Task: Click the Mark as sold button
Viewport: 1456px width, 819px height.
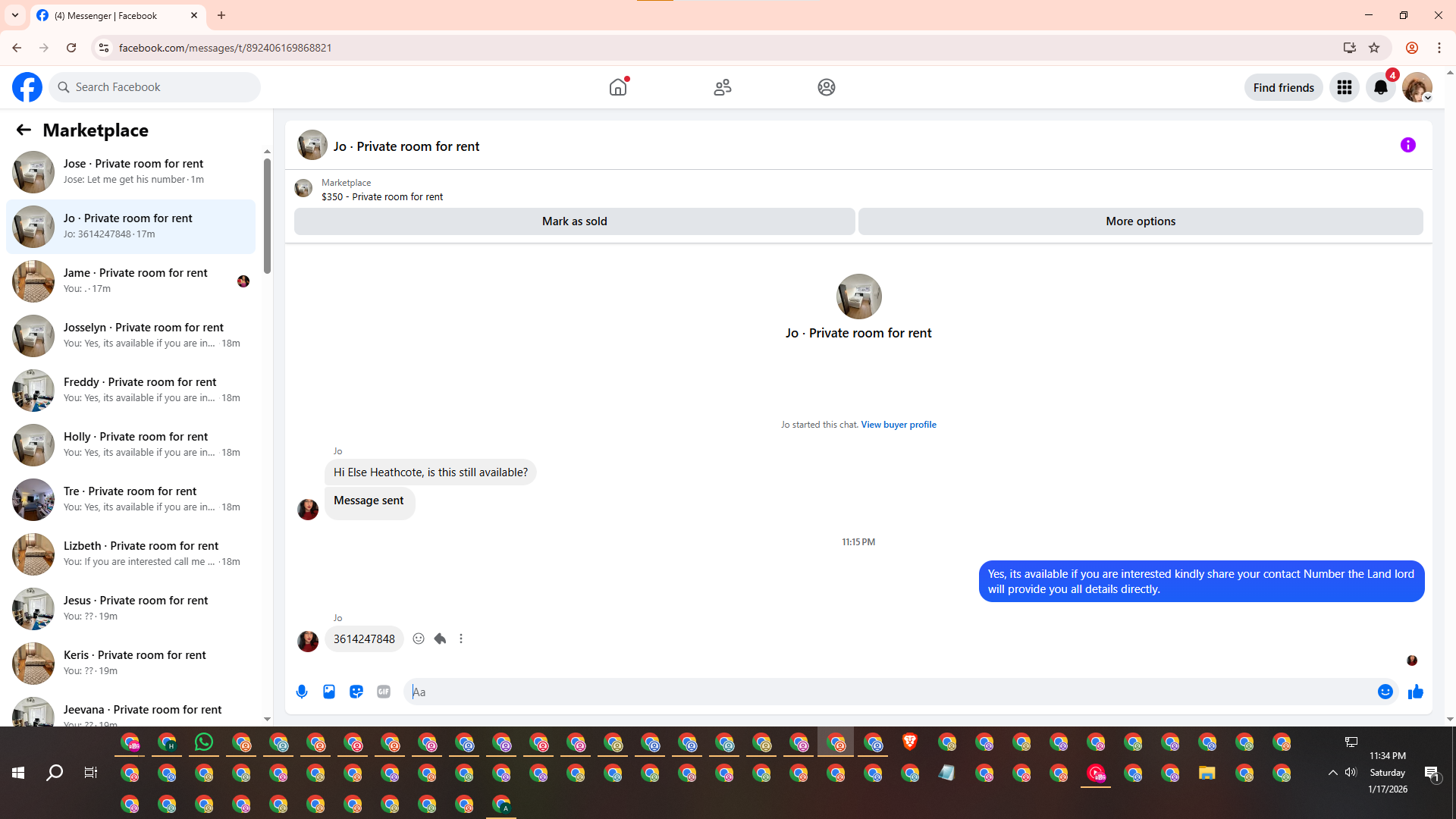Action: pyautogui.click(x=574, y=221)
